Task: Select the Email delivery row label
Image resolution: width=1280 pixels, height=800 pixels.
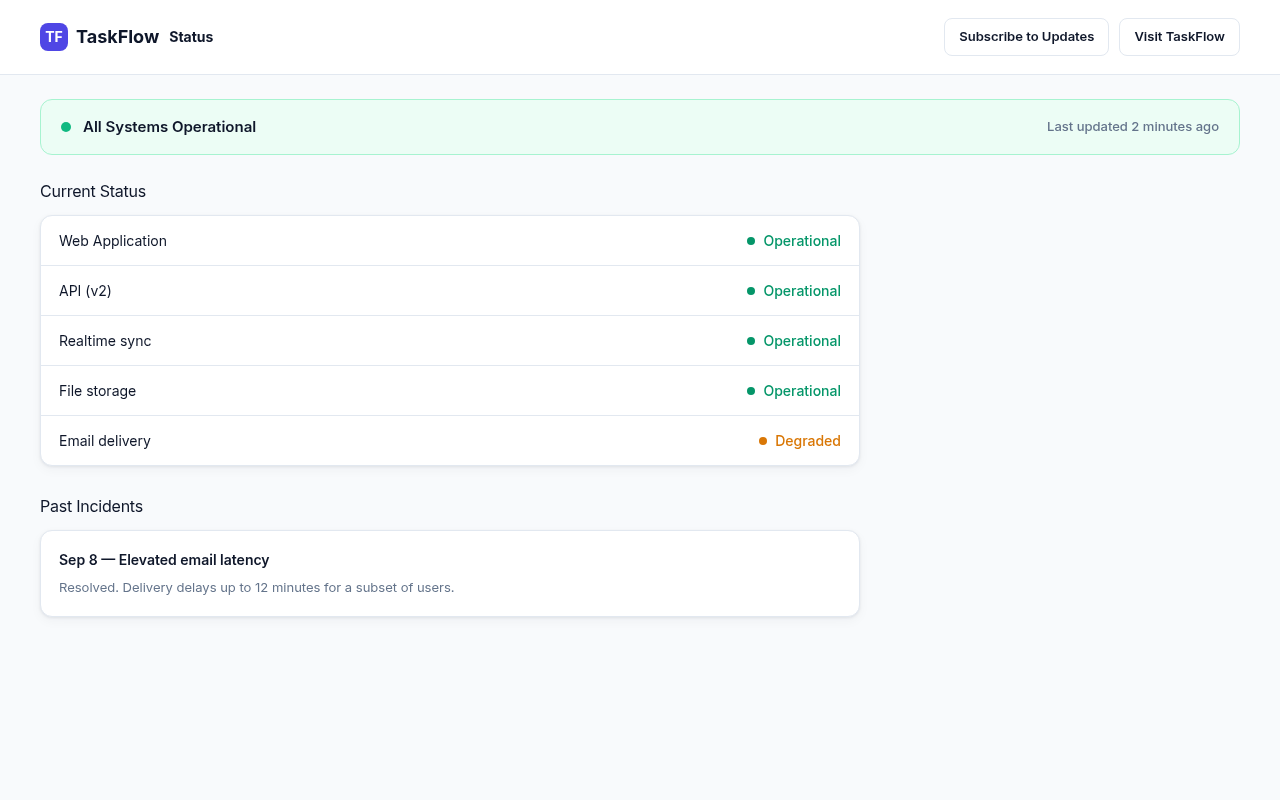Action: coord(105,441)
